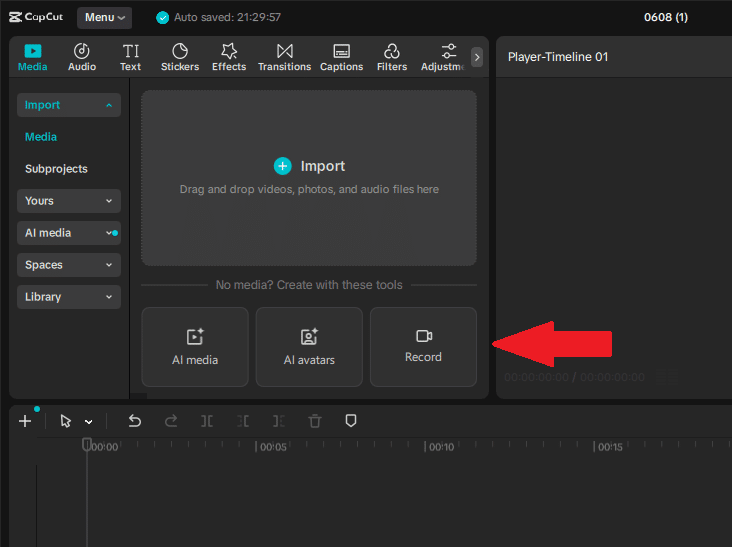
Task: Click the timeline playhead at 00:00
Action: tap(87, 444)
